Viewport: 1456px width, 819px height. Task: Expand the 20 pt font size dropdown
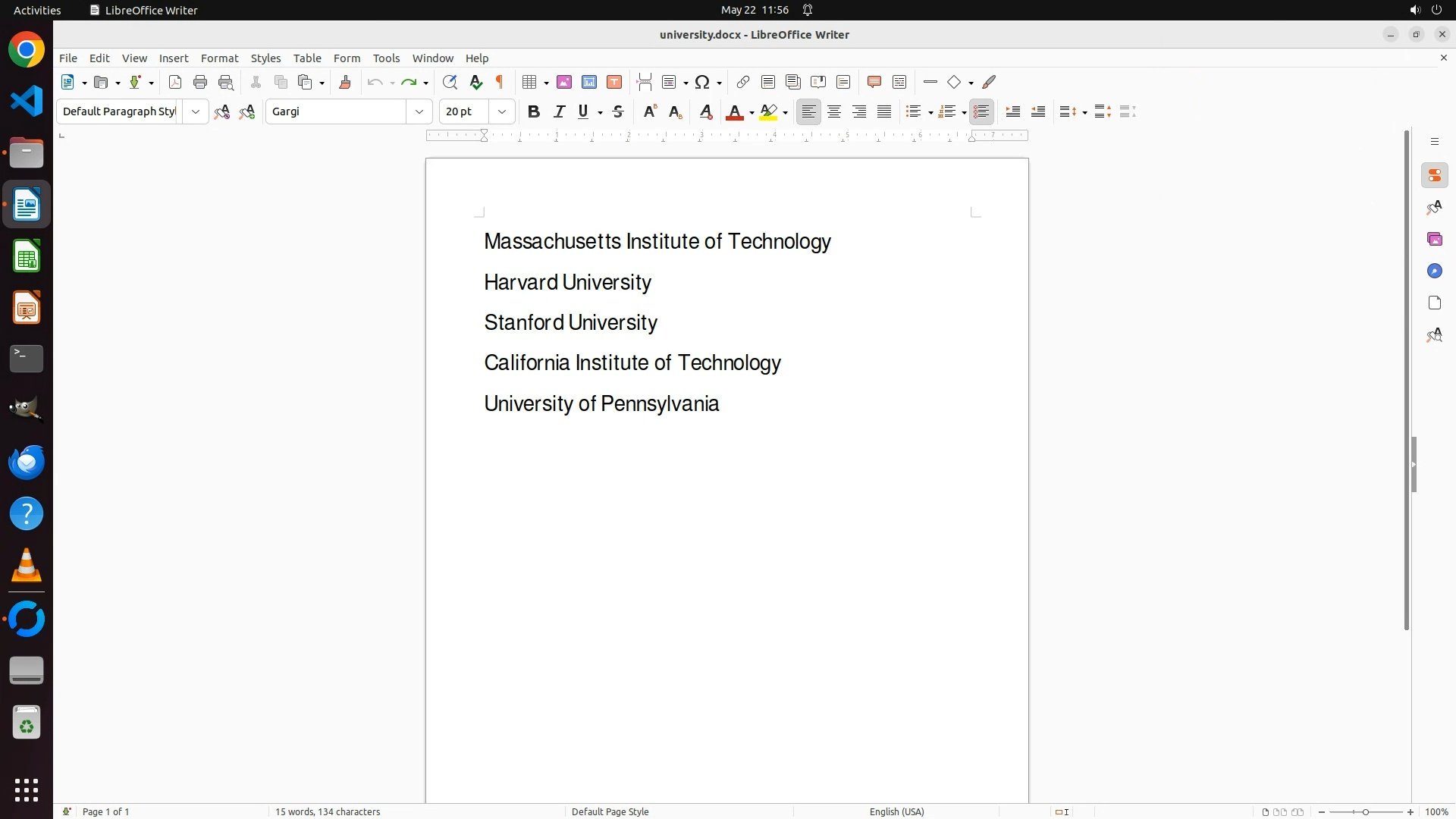pos(502,112)
